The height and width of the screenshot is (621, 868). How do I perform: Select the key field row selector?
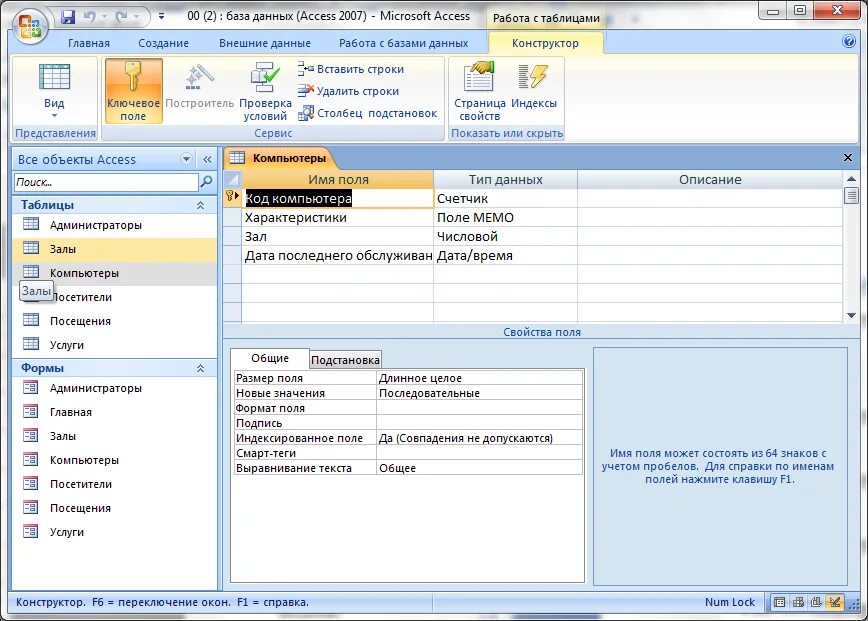(x=232, y=198)
